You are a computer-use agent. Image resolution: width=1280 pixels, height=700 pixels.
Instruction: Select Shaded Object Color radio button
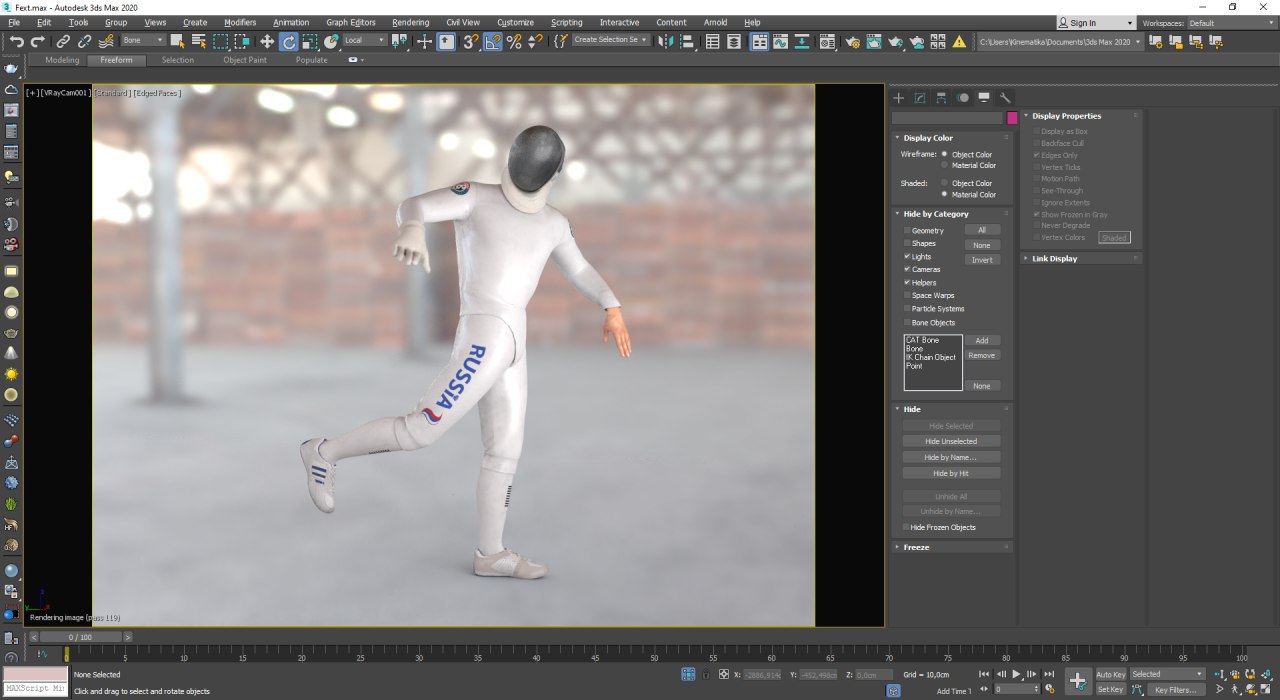[944, 183]
